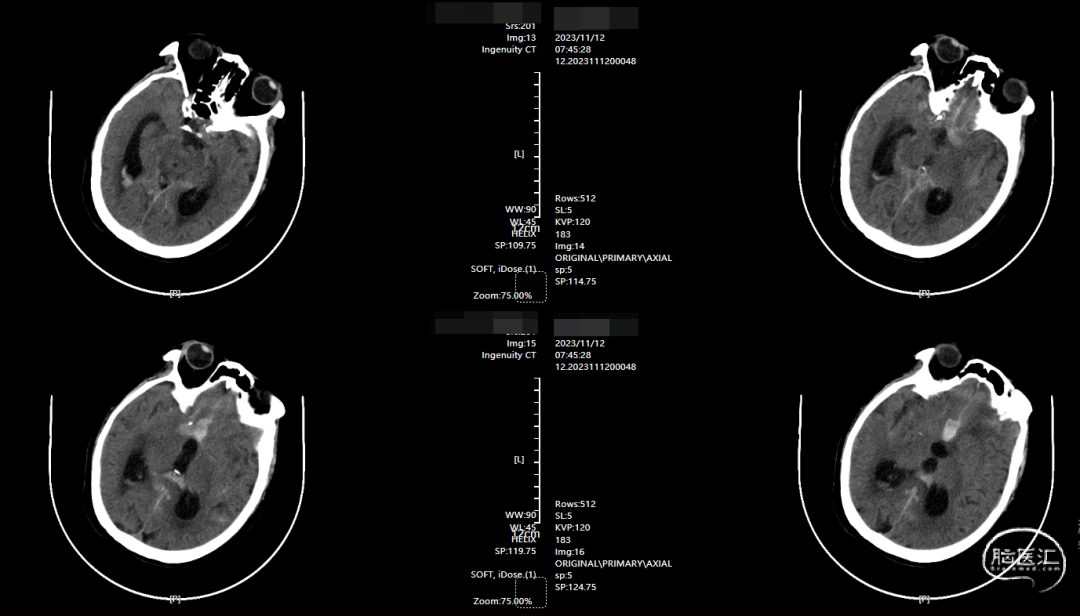
Task: Click the SP:114.75 slice position label
Action: click(x=578, y=282)
